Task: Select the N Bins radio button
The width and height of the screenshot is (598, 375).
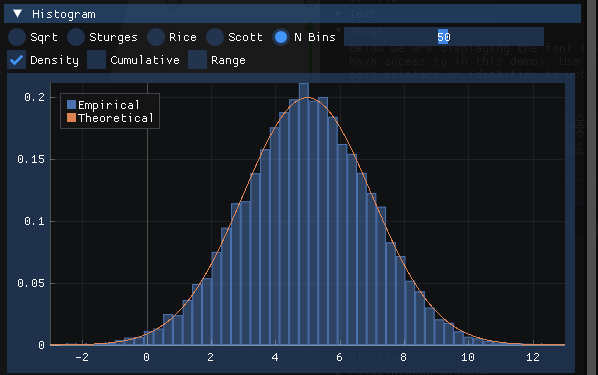Action: [281, 37]
